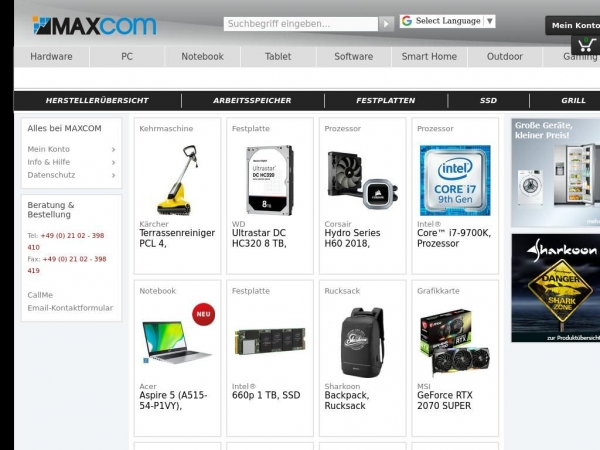
Task: Open the Intel 660p SSD image
Action: point(270,341)
